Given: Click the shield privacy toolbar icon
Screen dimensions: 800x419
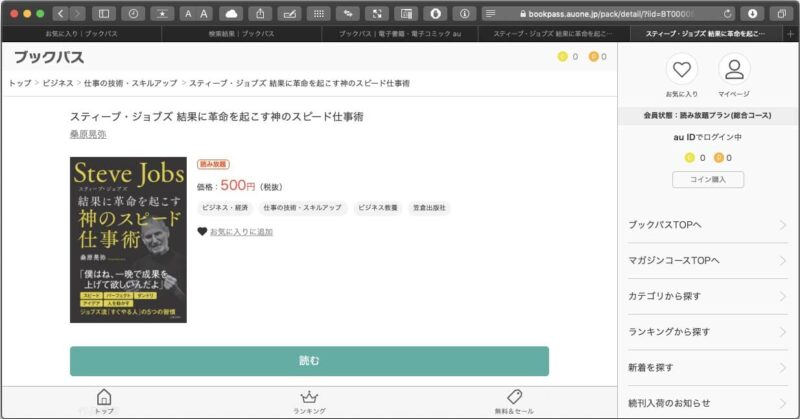Looking at the screenshot, I should 435,14.
